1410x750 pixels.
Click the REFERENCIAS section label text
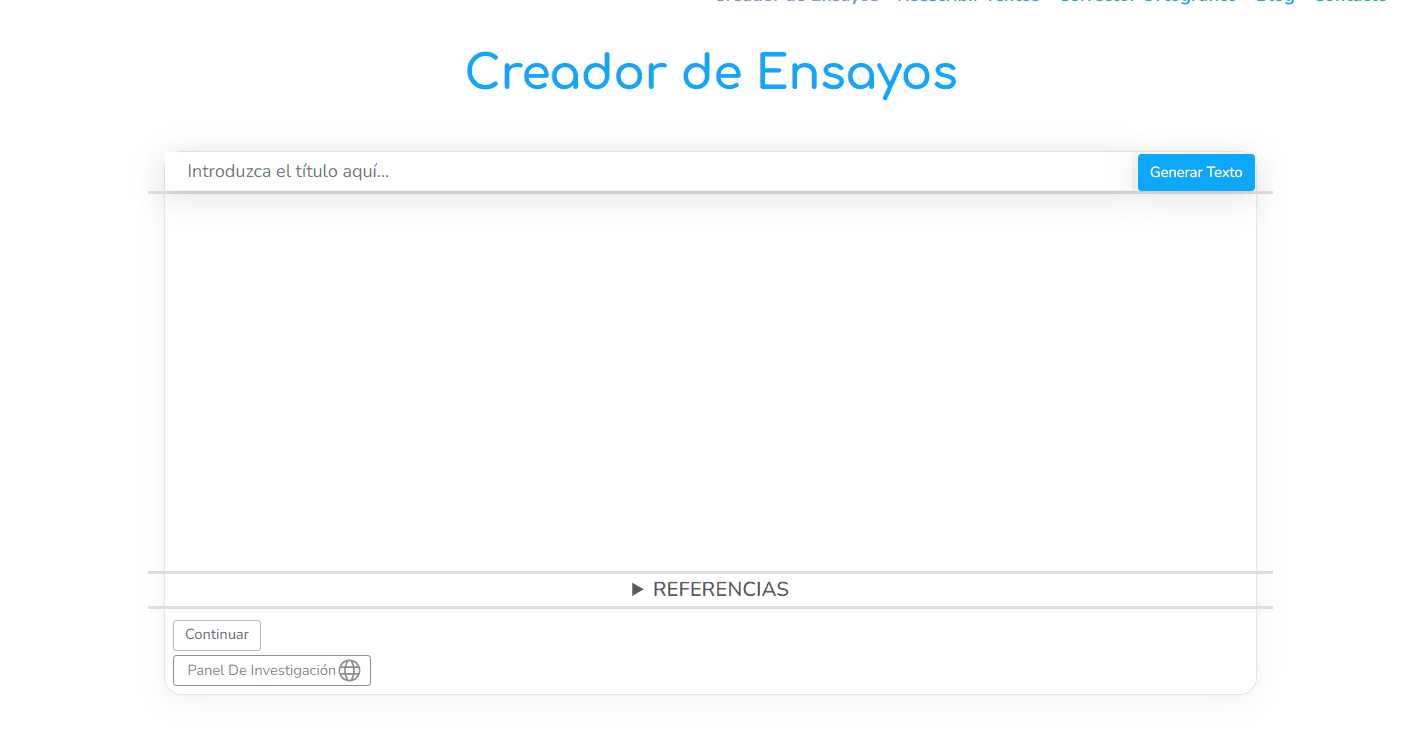coord(720,590)
